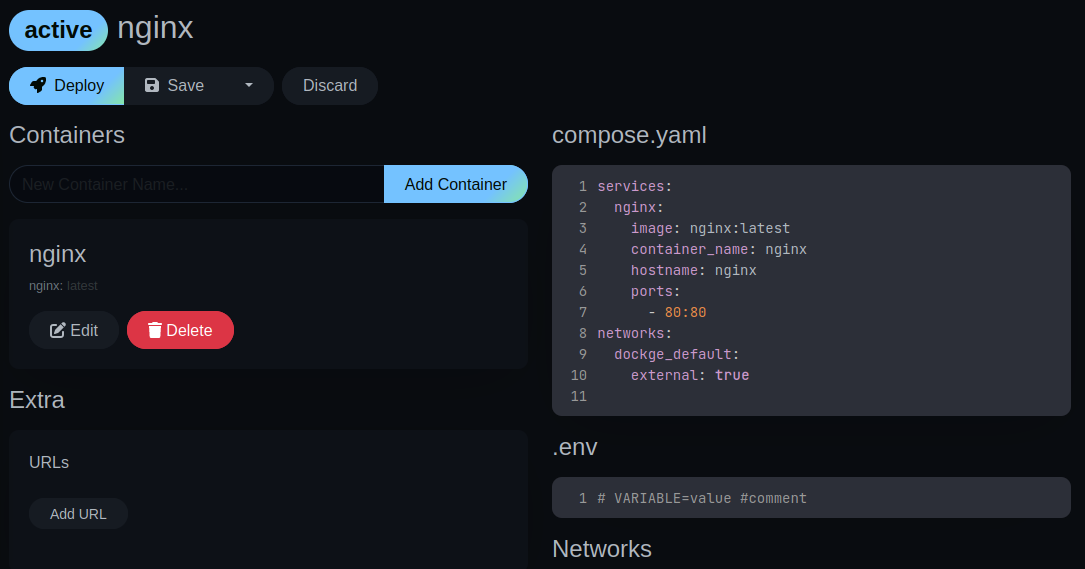This screenshot has width=1085, height=569.
Task: Click the Edit pencil icon for nginx
Action: (x=57, y=330)
